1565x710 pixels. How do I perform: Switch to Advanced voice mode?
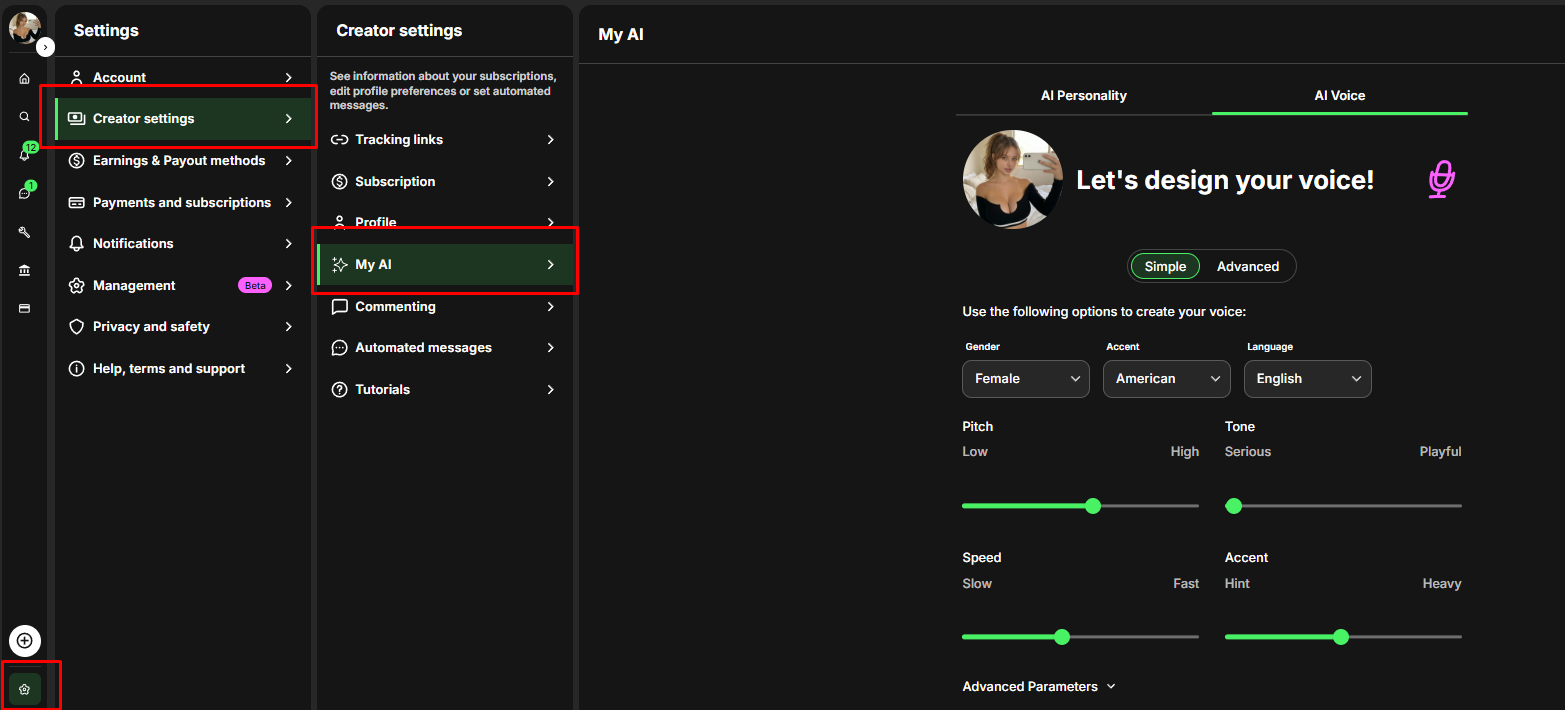pyautogui.click(x=1247, y=266)
